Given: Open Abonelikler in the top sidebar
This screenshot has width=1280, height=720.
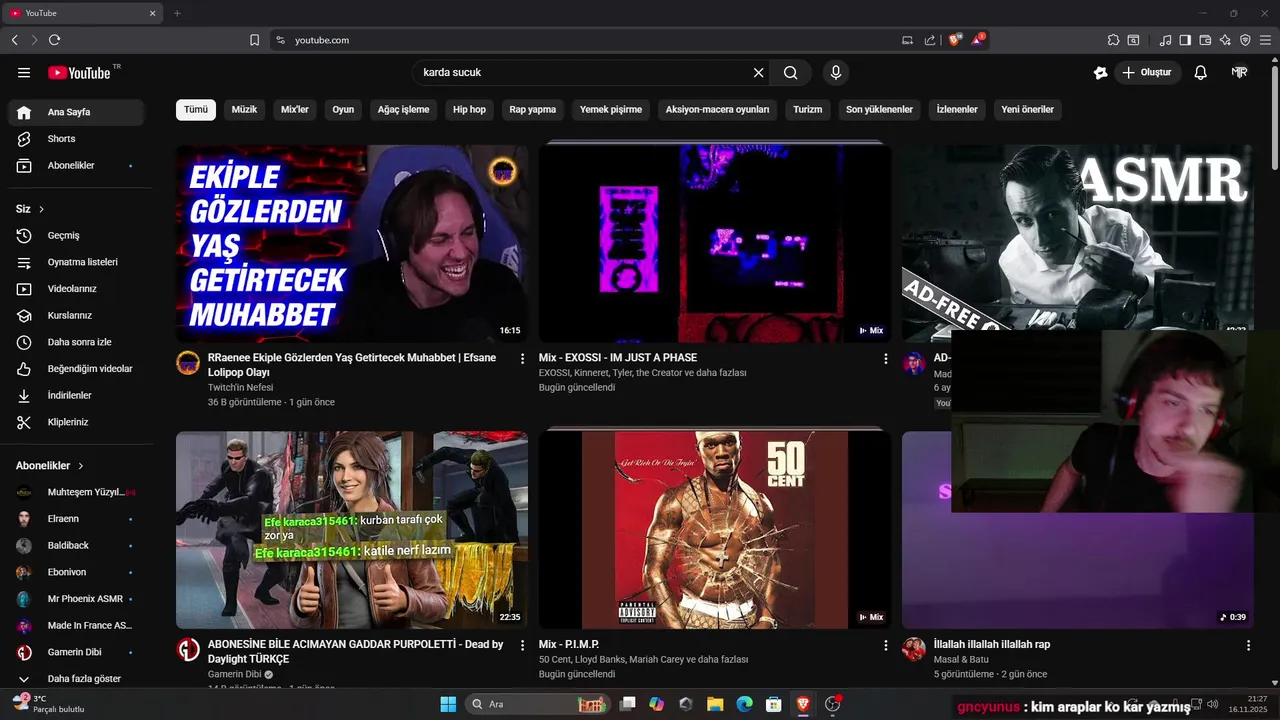Looking at the screenshot, I should tap(76, 165).
